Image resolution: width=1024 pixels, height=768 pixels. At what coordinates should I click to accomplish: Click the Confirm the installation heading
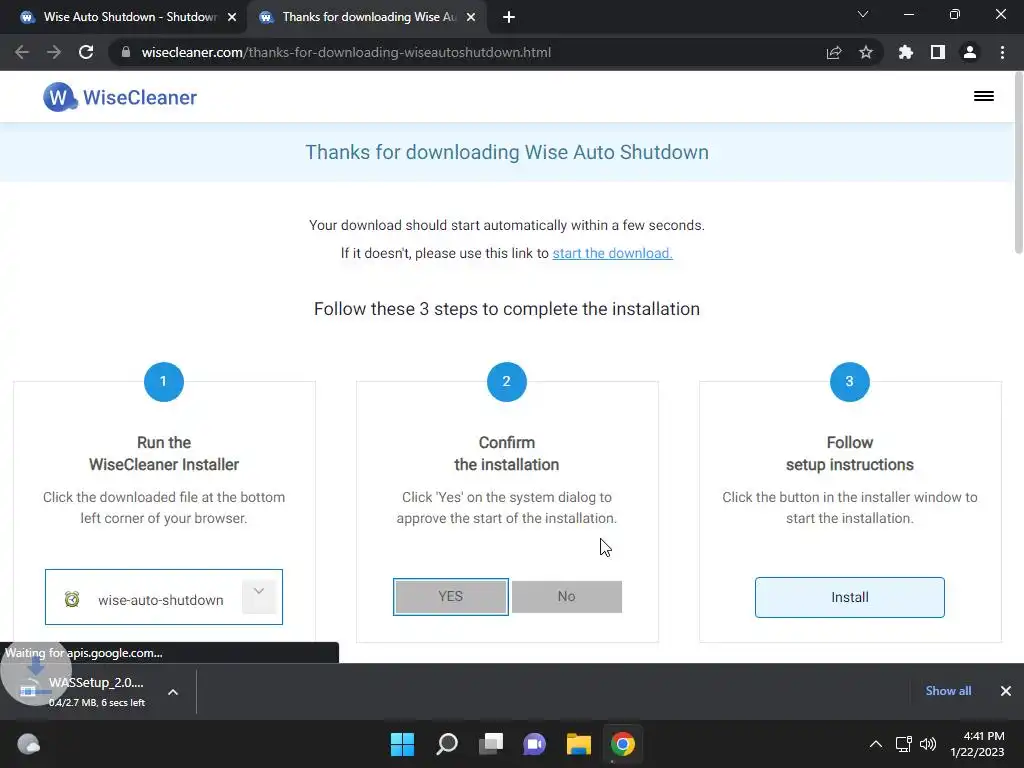(x=507, y=453)
